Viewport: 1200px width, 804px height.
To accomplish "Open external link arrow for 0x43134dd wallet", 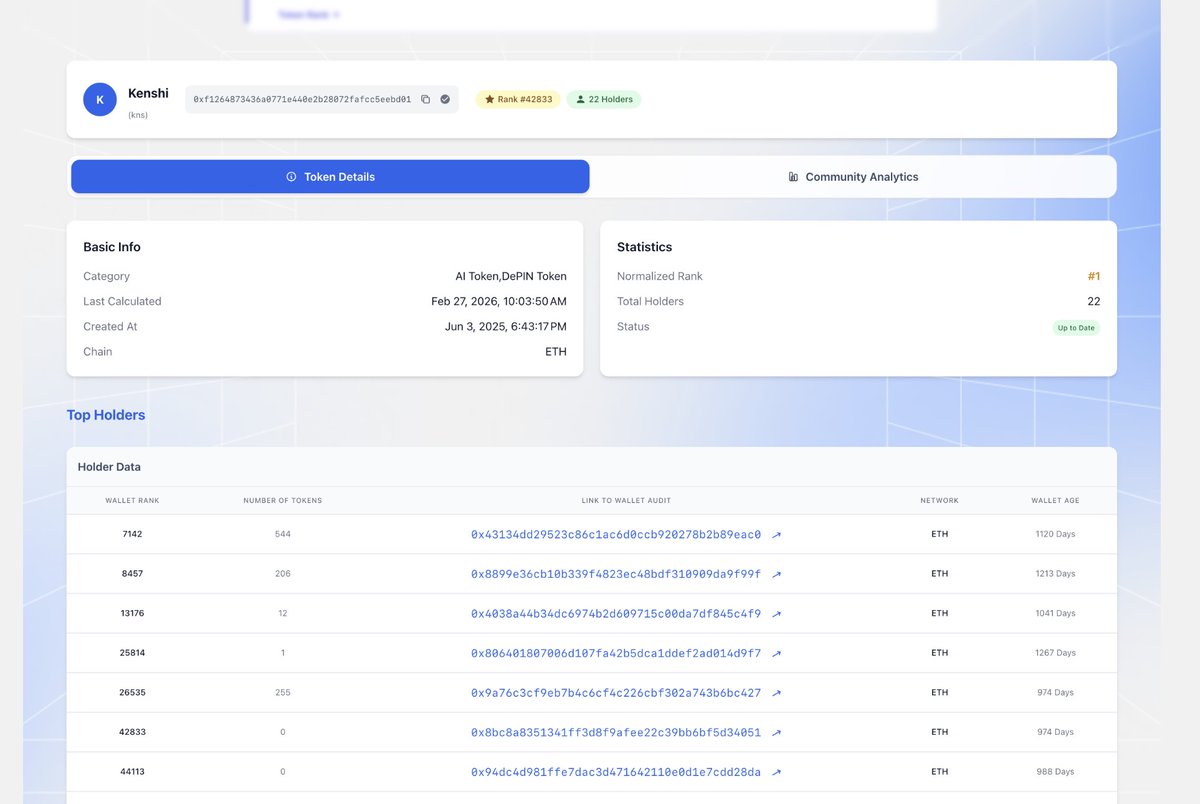I will [777, 535].
